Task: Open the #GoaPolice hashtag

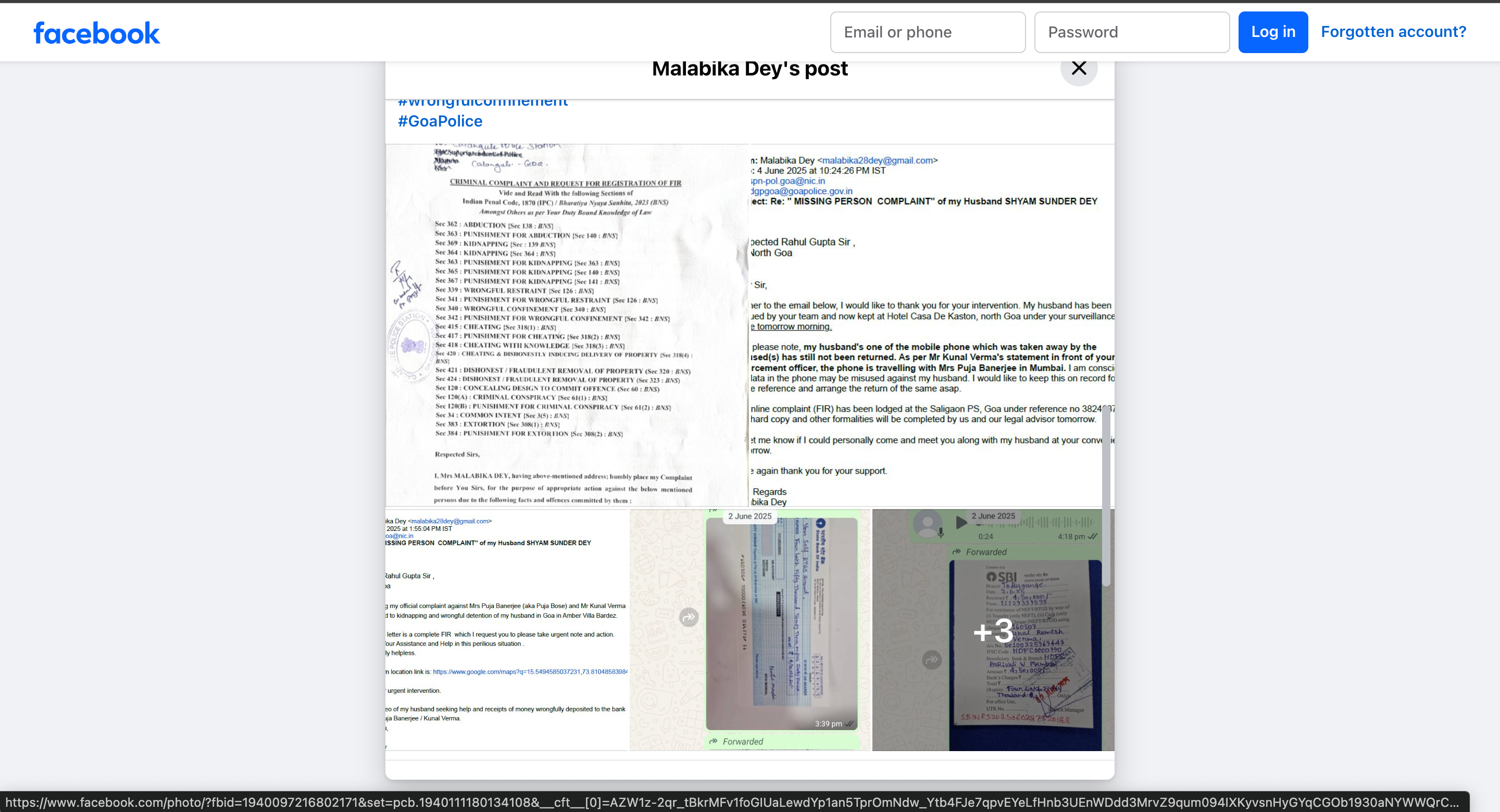Action: [x=440, y=121]
